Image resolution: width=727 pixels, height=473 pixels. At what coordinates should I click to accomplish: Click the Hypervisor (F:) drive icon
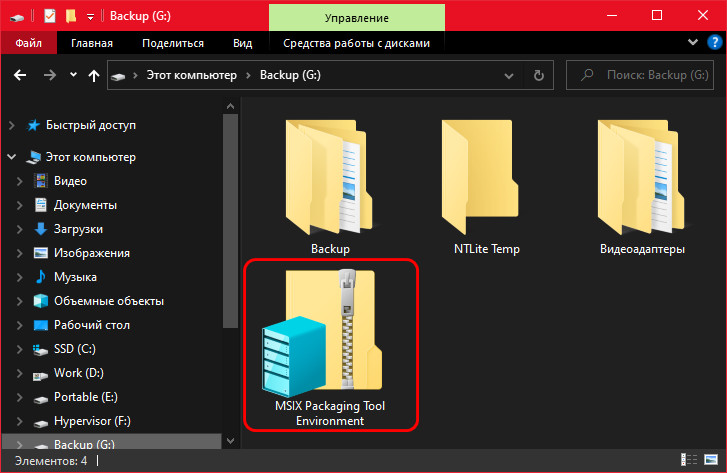(41, 422)
